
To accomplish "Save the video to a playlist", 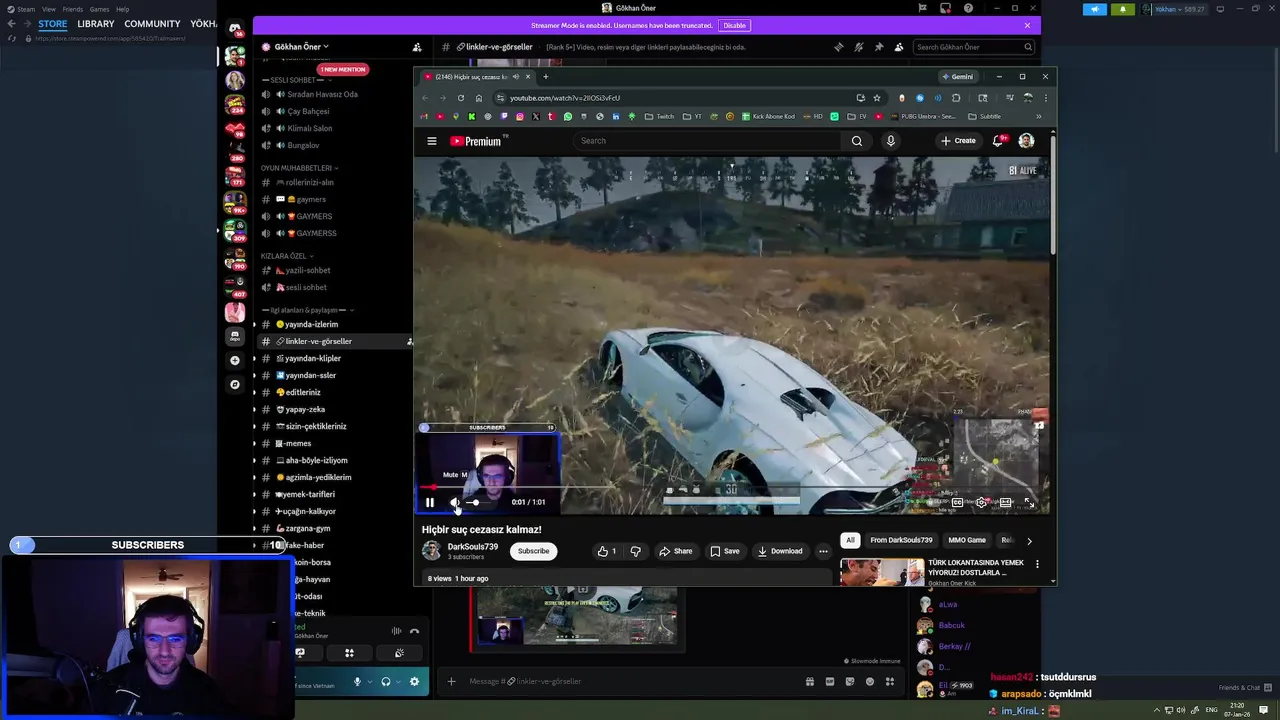I will (x=725, y=551).
